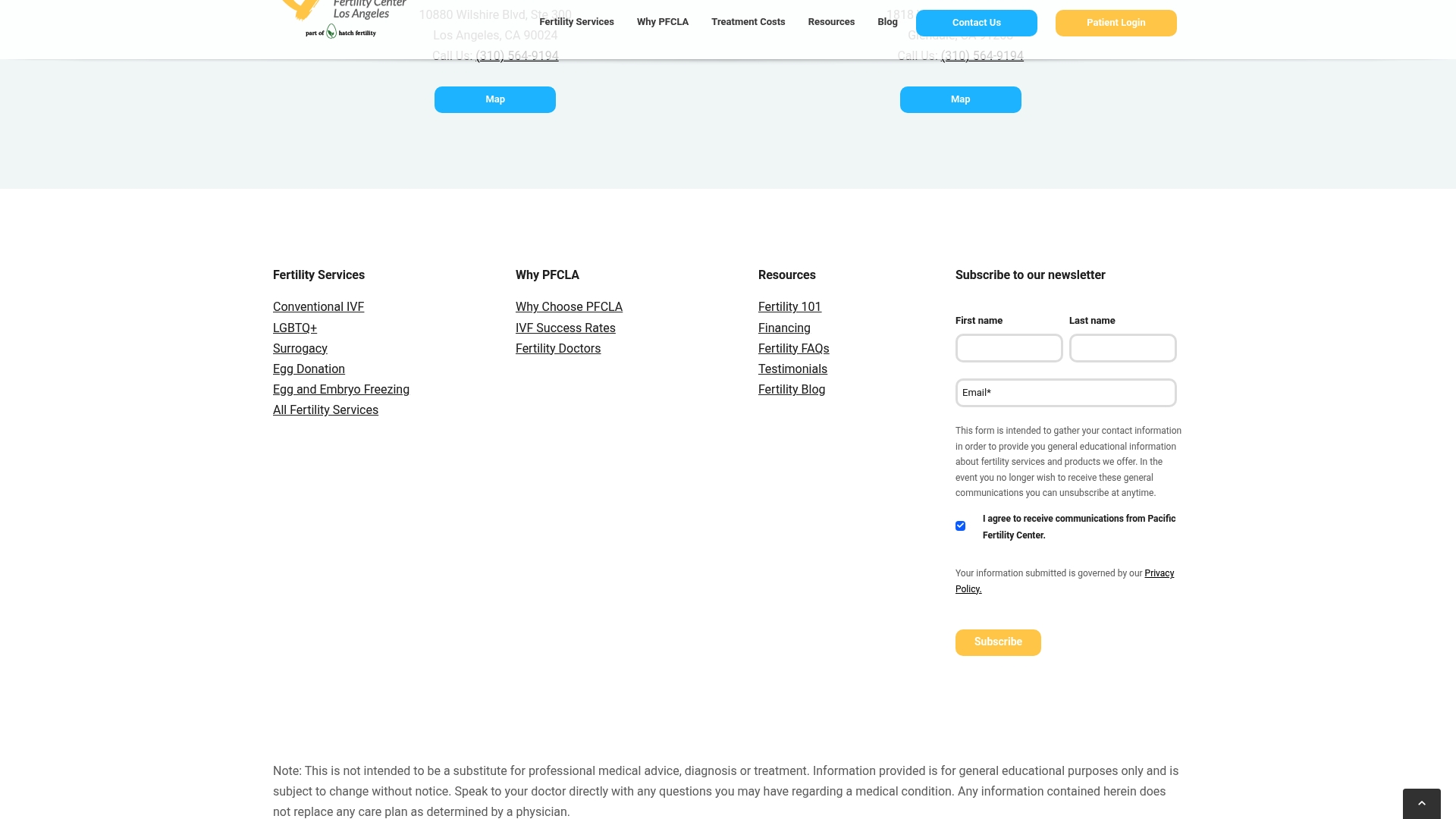The image size is (1456, 819).
Task: Open the Egg and Embryo Freezing link
Action: pyautogui.click(x=341, y=390)
